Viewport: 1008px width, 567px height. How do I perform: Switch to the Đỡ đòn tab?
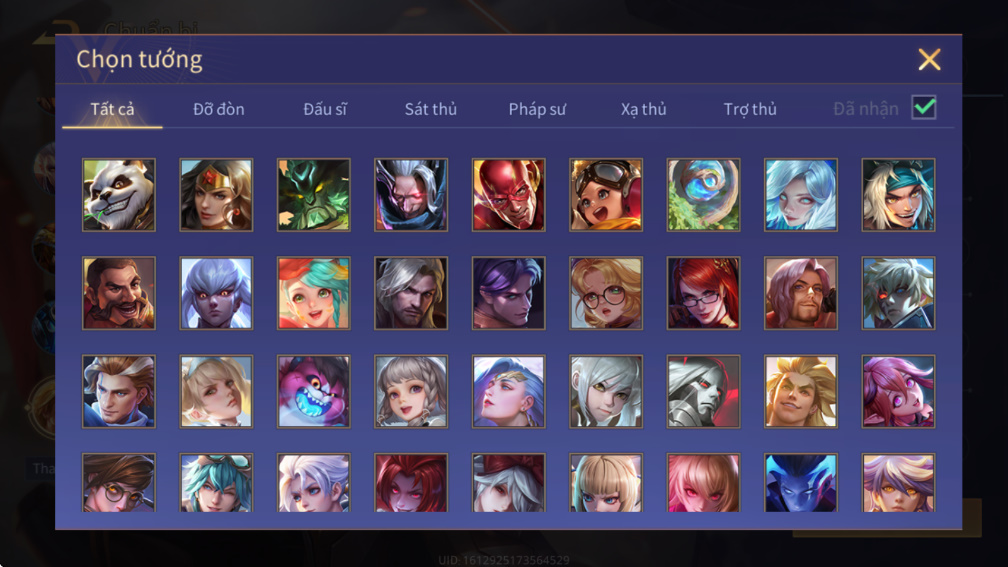click(x=219, y=109)
